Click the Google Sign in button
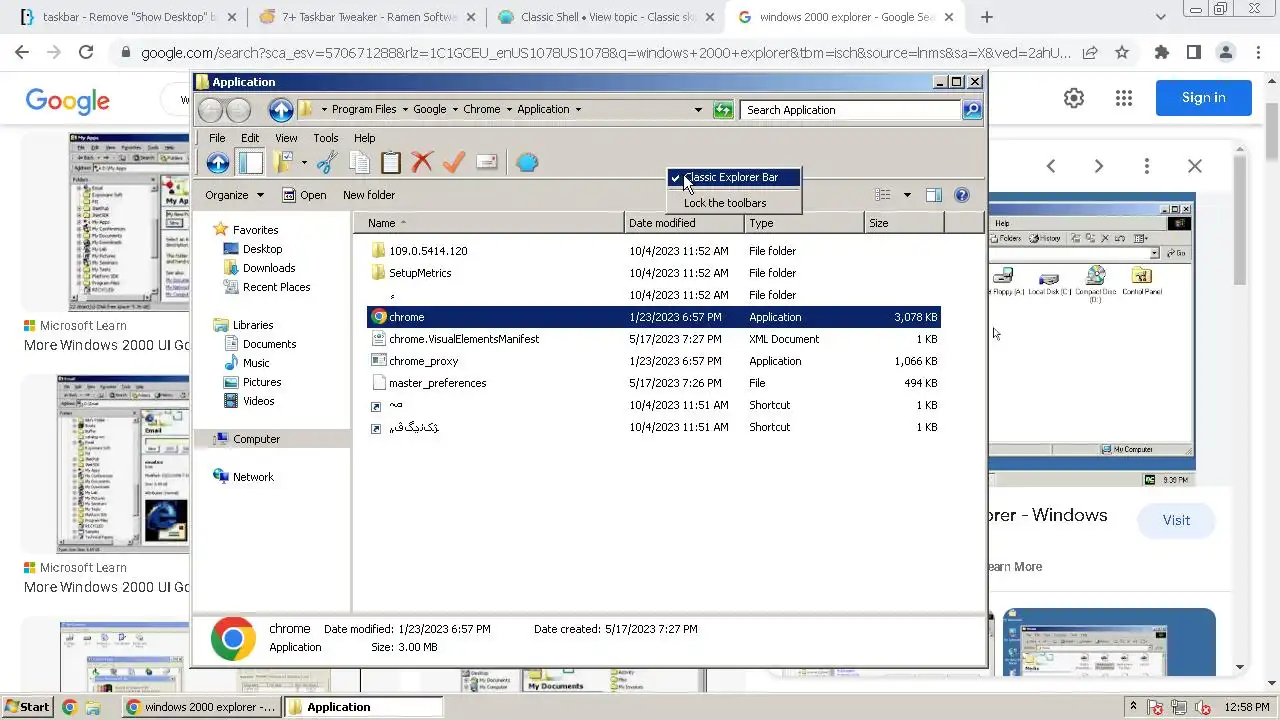The width and height of the screenshot is (1280, 720). coord(1203,97)
